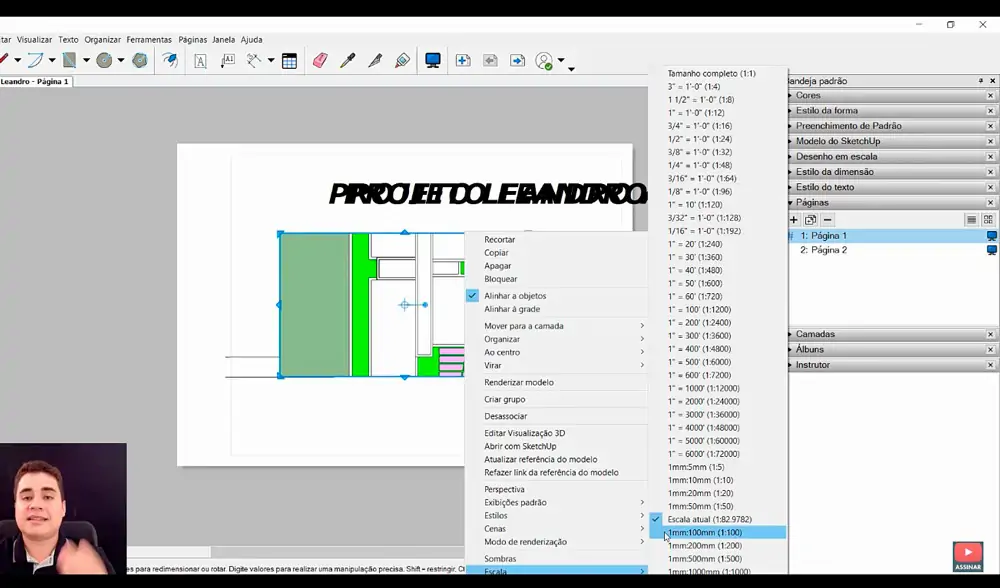Viewport: 1000px width, 588px height.
Task: Close the Cores panel
Action: click(990, 96)
